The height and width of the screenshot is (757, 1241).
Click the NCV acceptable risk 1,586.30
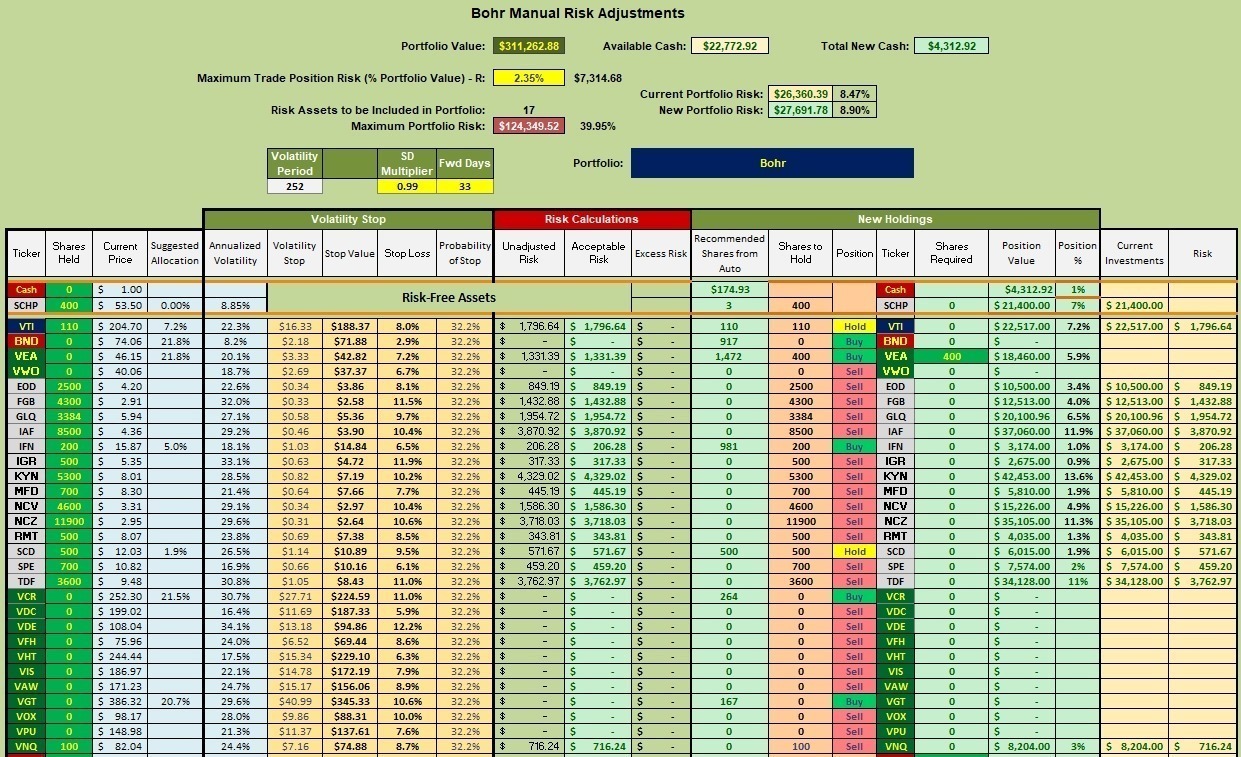[x=598, y=506]
